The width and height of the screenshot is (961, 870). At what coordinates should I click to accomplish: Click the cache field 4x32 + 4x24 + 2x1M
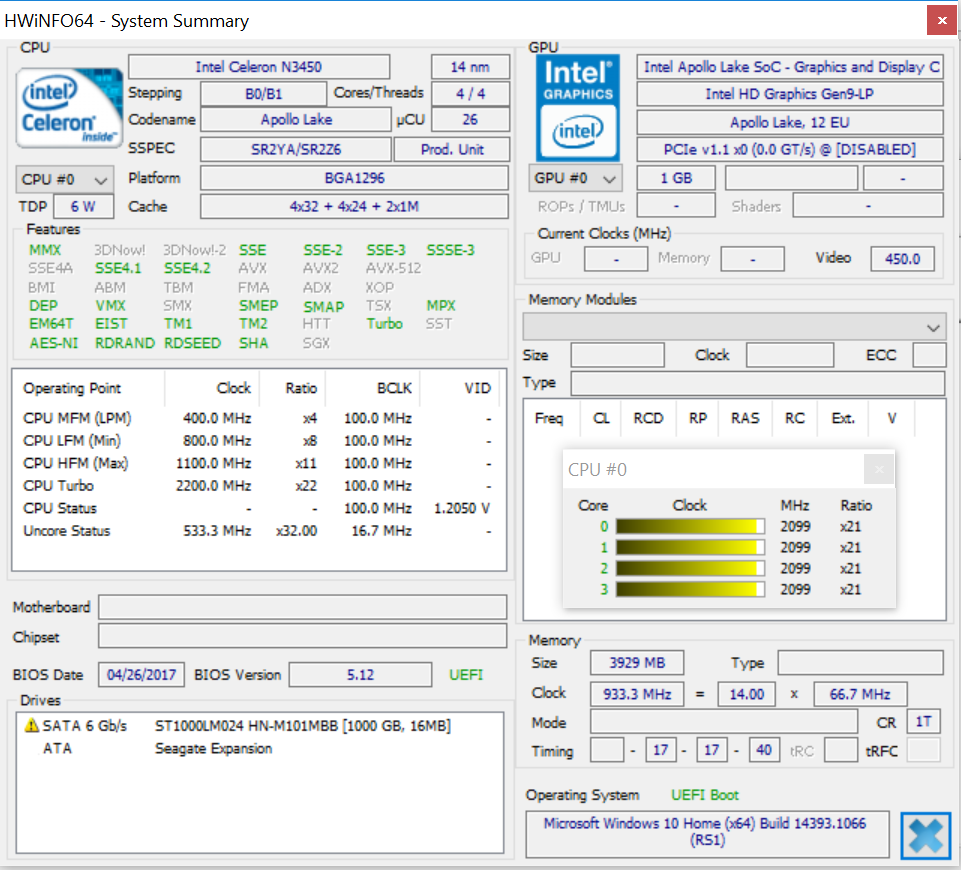[354, 206]
